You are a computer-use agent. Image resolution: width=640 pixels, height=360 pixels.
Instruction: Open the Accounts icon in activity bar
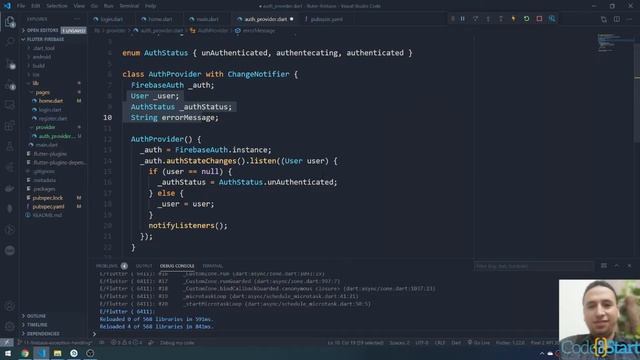10,306
